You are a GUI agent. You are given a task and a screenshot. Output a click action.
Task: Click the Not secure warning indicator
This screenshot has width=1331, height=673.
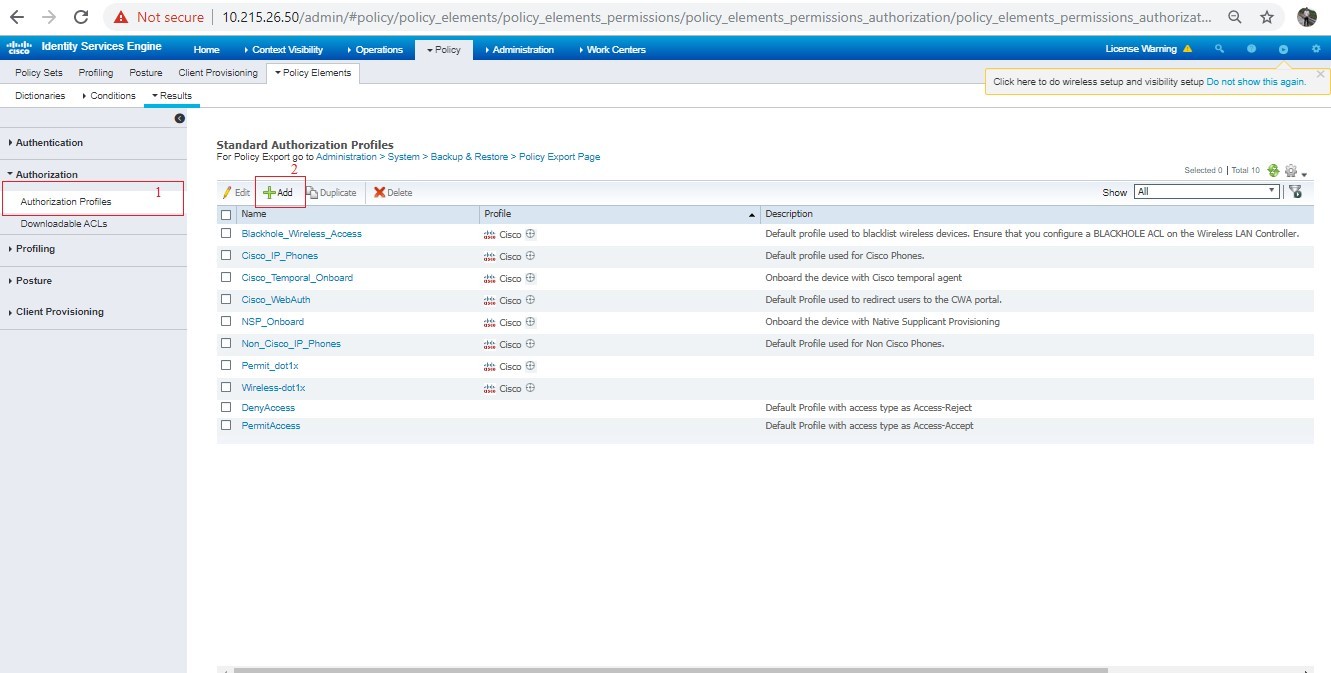[159, 17]
